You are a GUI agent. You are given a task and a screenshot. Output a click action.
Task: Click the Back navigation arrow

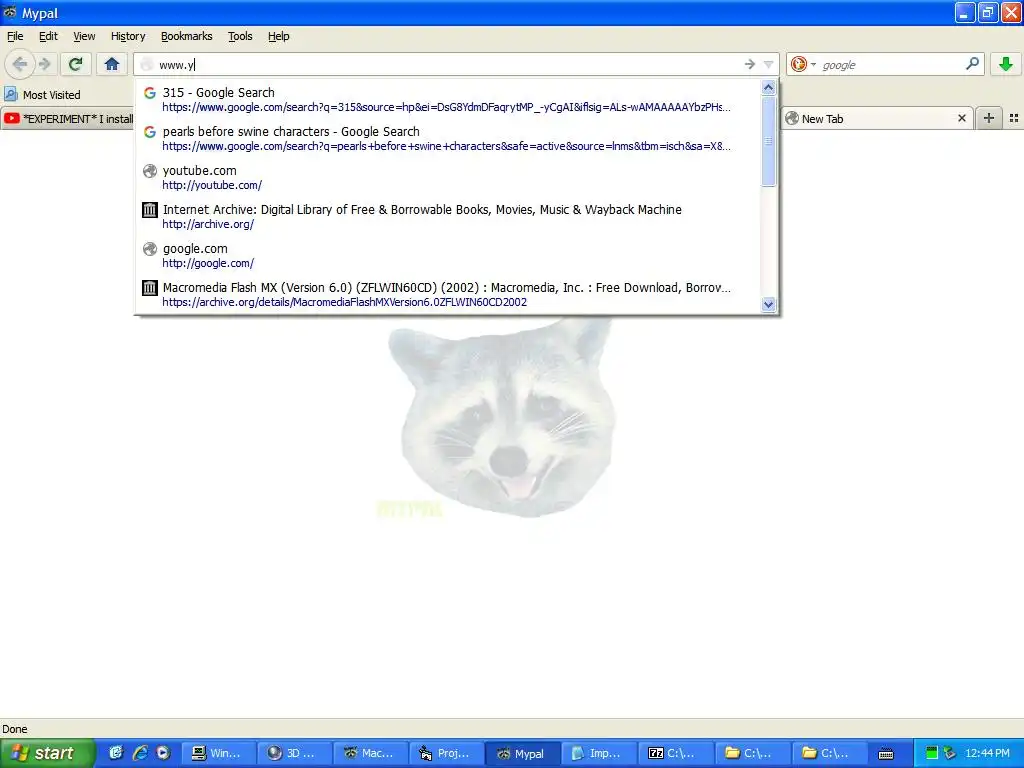pyautogui.click(x=19, y=64)
